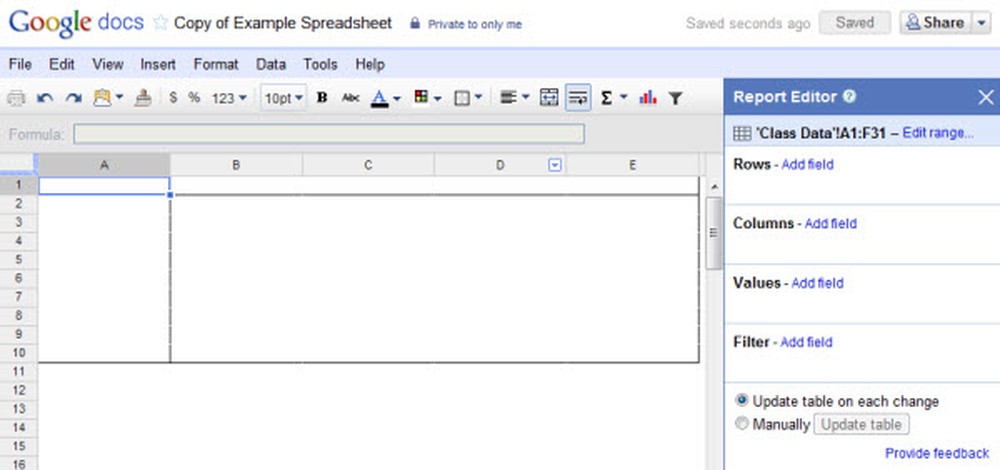Close the Report Editor panel
The image size is (1000, 470).
pyautogui.click(x=985, y=97)
